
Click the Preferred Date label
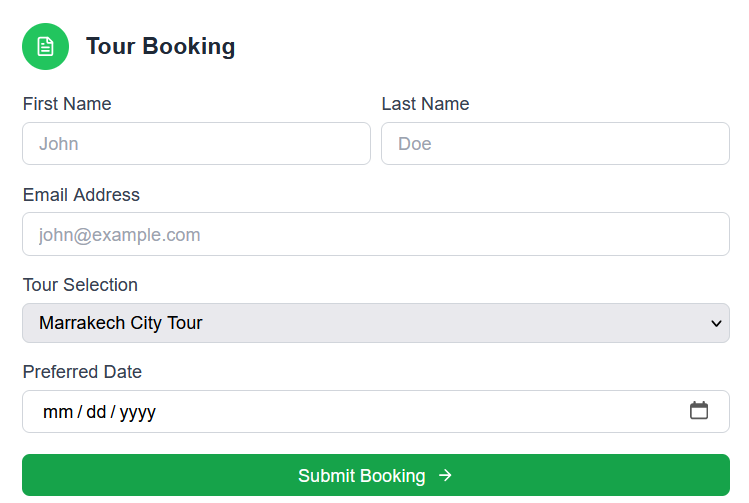click(82, 372)
